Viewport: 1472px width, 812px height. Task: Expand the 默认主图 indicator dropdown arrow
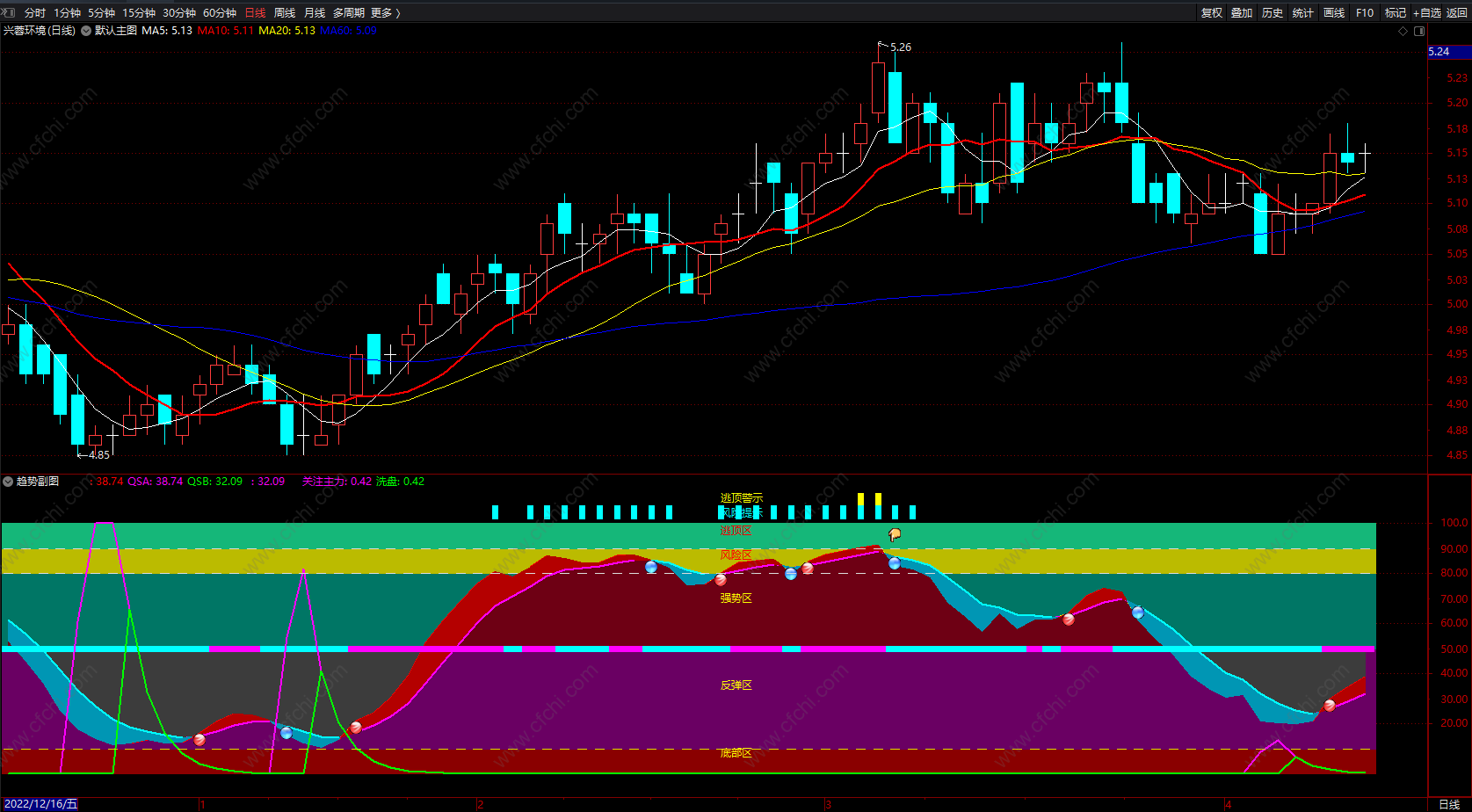[86, 31]
